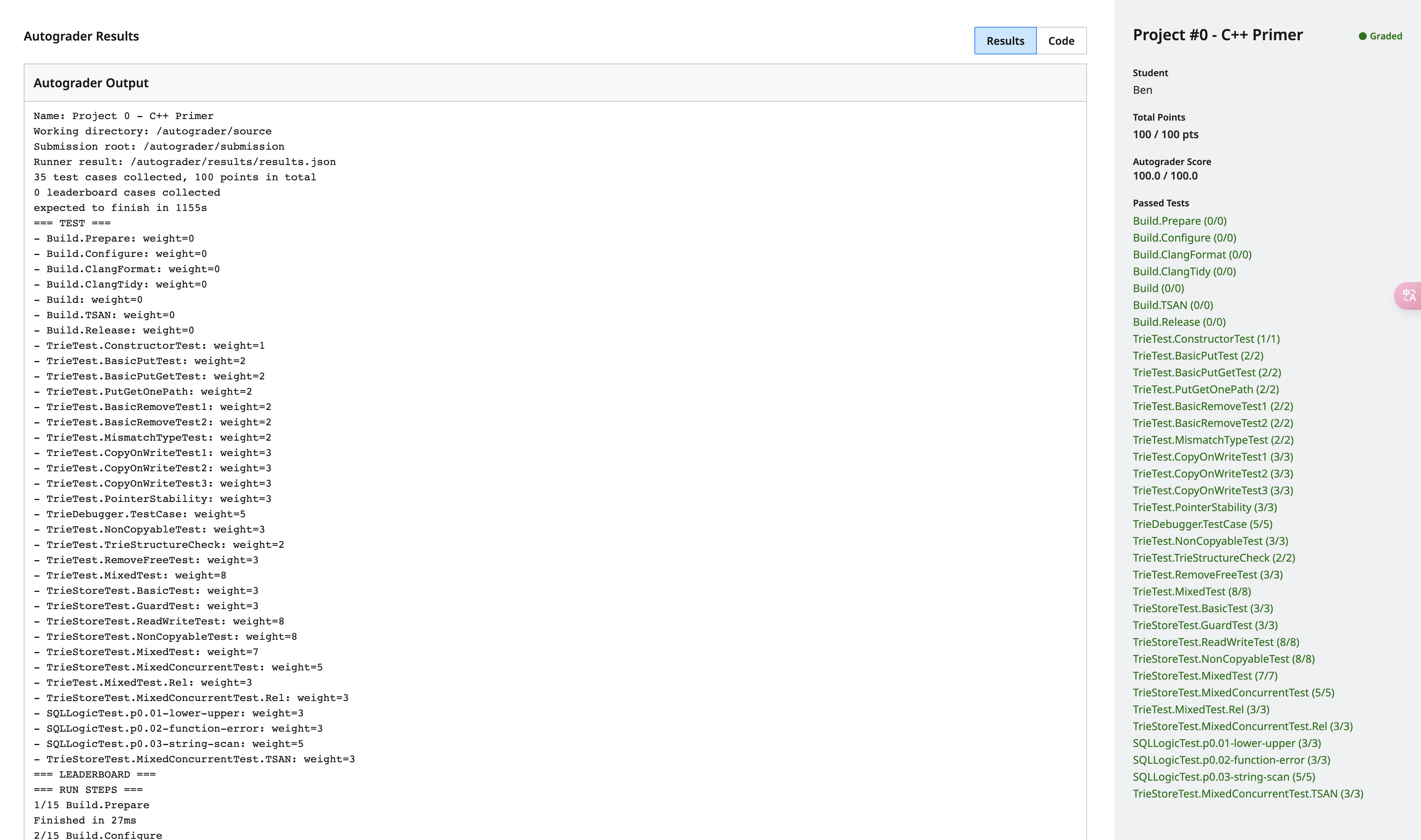
Task: Open TrieTest.PointerStability (3/3) link
Action: tap(1204, 507)
